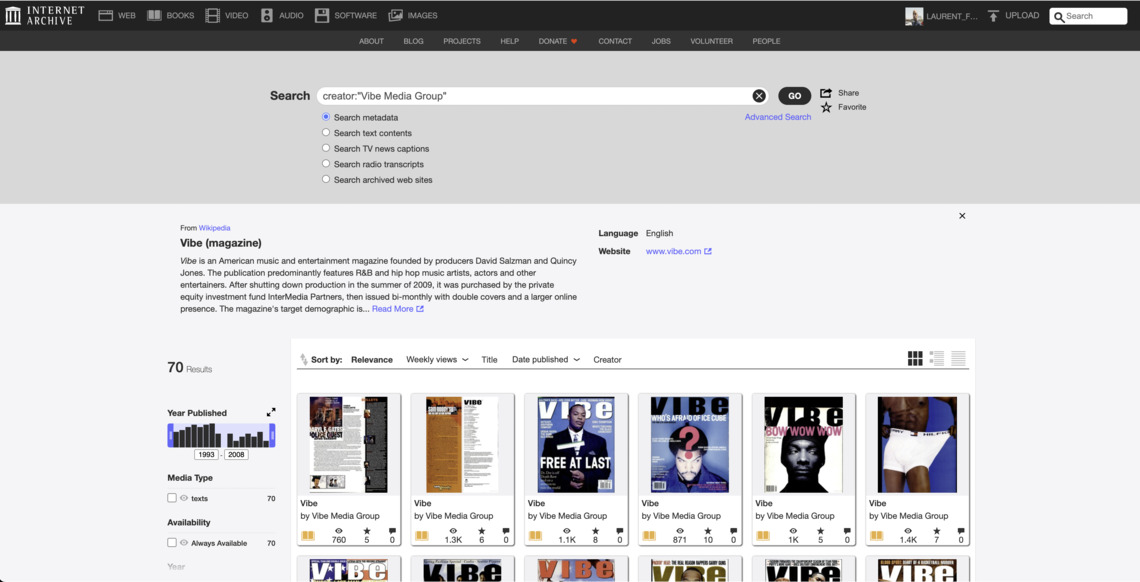
Task: Open the Vibe 'Free At Last' cover thumbnail
Action: (x=576, y=444)
